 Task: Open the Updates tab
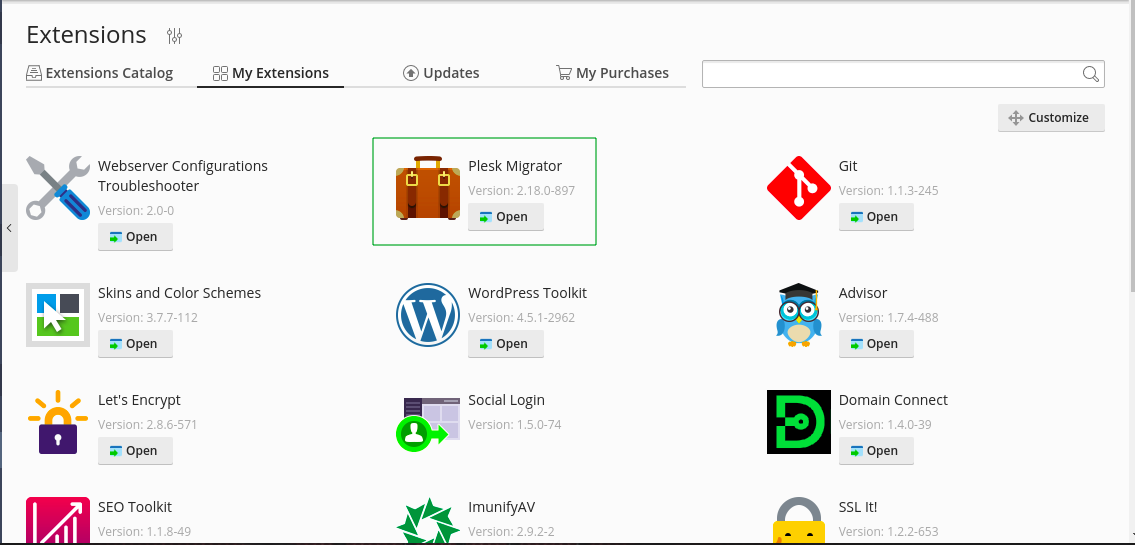442,73
